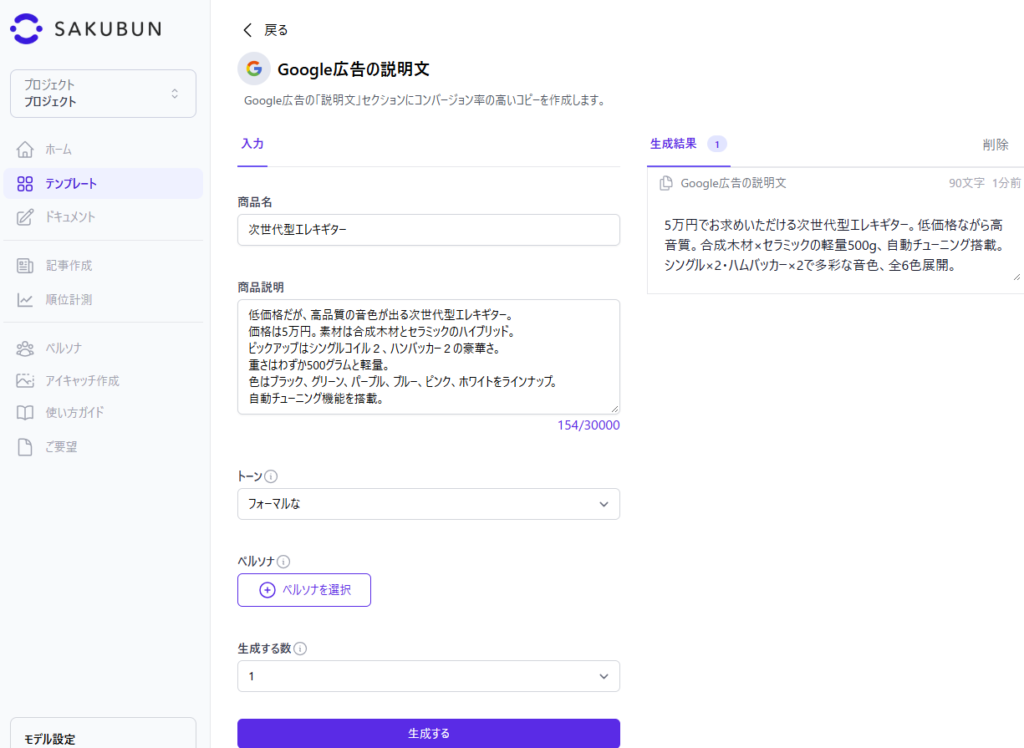Show info tooltip next to ペルソナ field label

pos(283,562)
